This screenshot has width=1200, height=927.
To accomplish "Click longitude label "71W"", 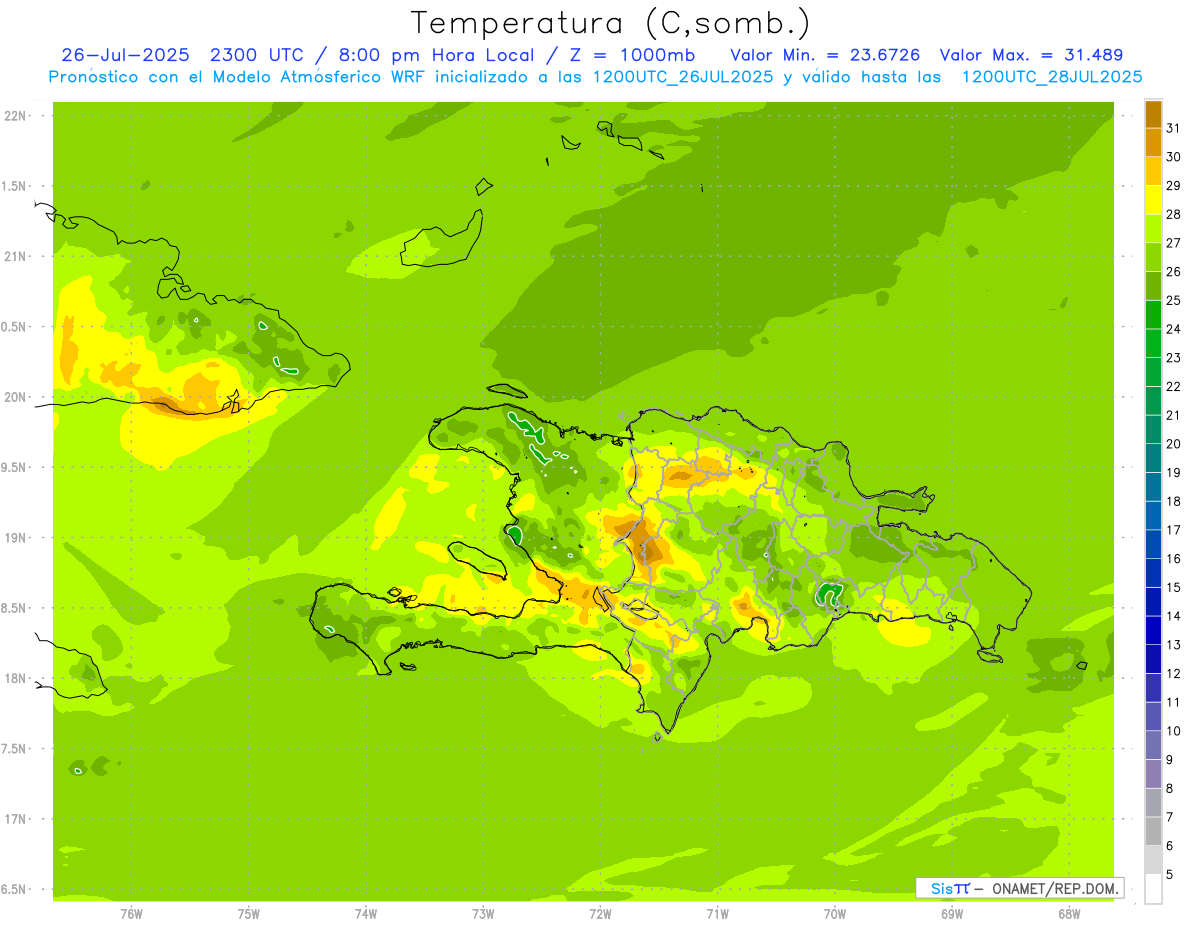I will [x=717, y=914].
